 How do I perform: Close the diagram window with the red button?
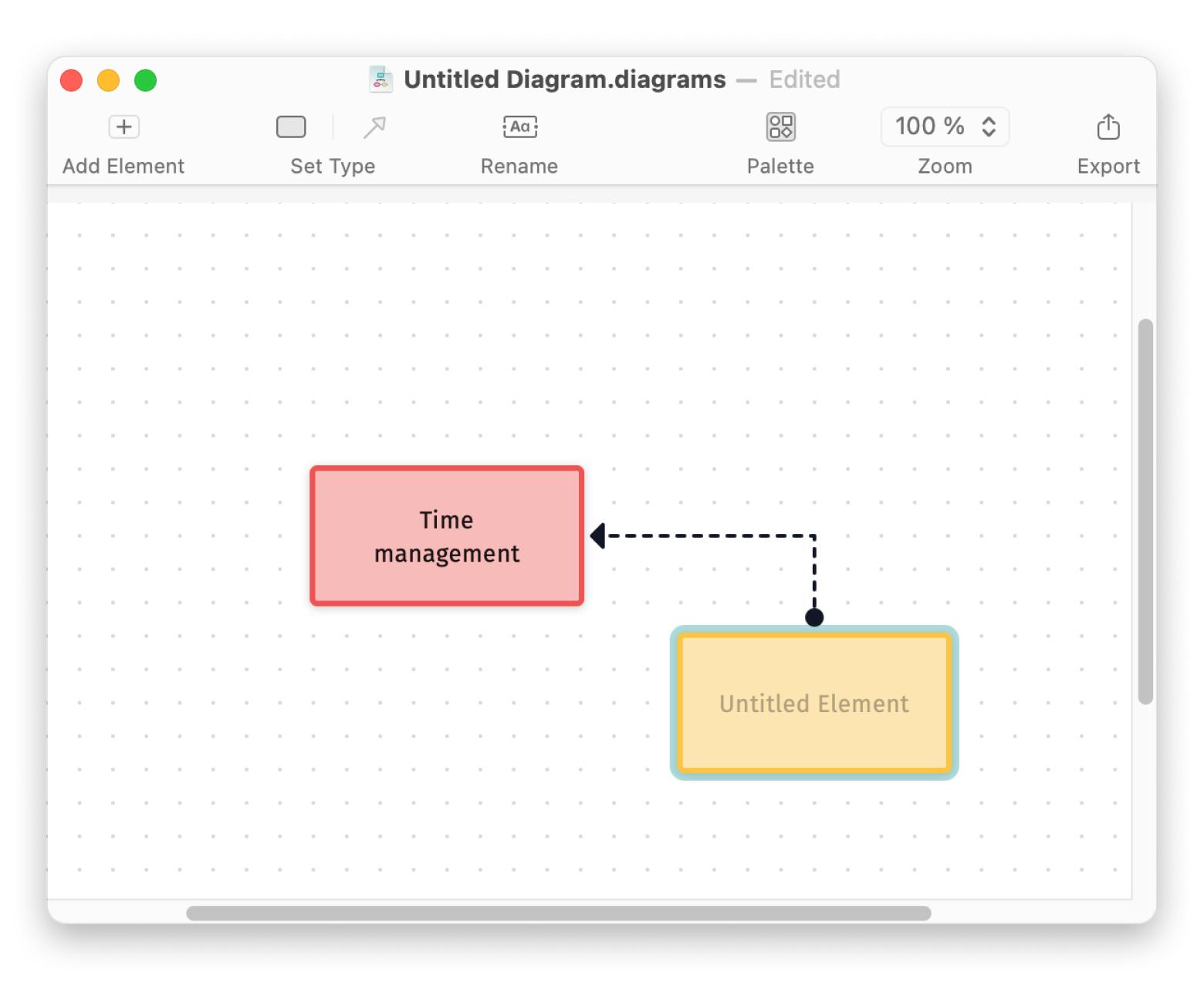click(x=72, y=80)
